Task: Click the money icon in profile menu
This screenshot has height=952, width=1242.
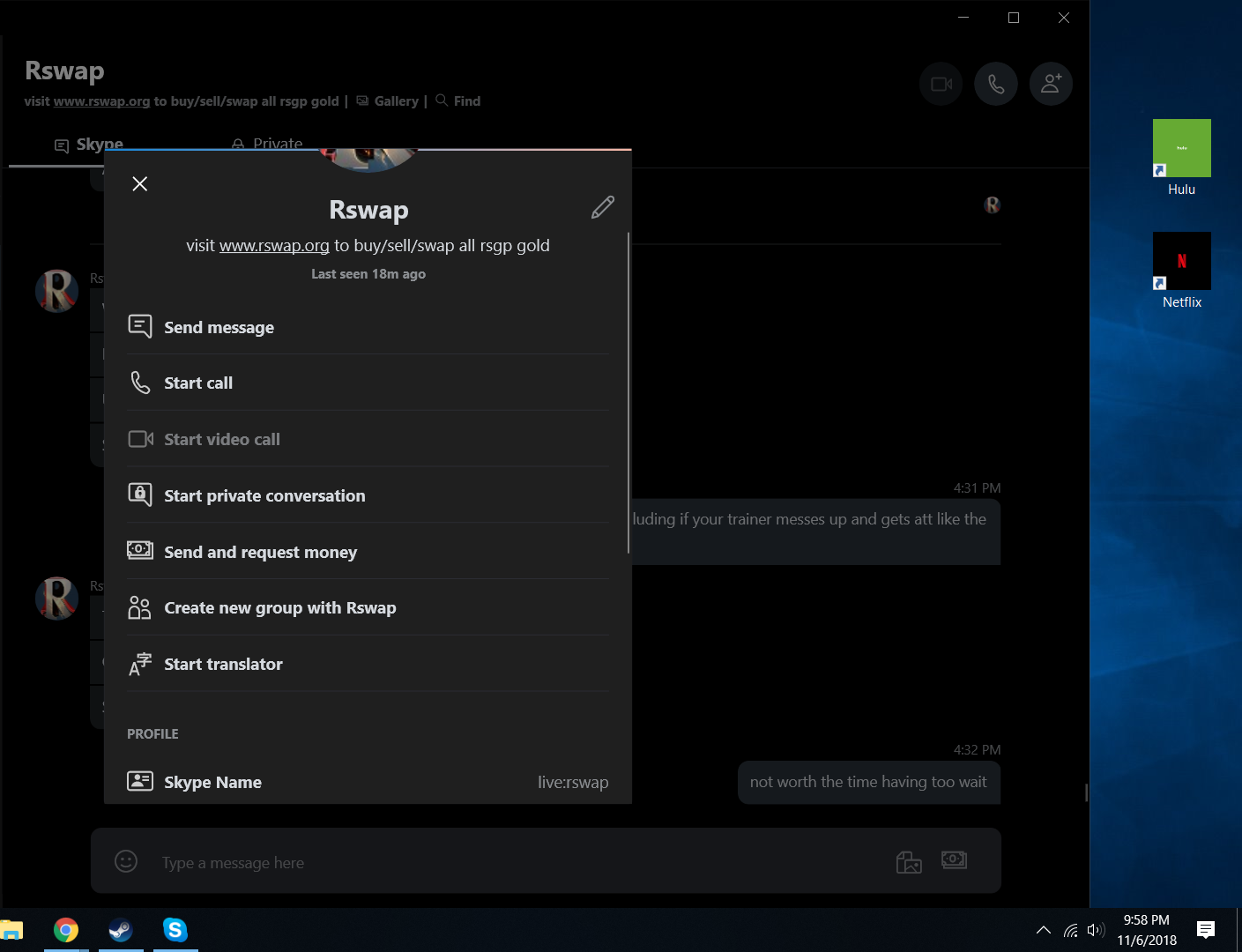Action: [x=140, y=550]
